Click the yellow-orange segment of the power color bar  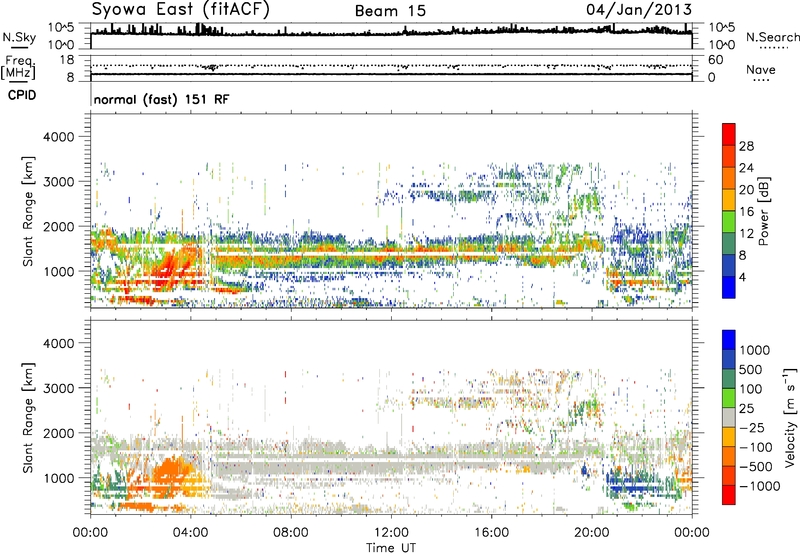point(729,199)
